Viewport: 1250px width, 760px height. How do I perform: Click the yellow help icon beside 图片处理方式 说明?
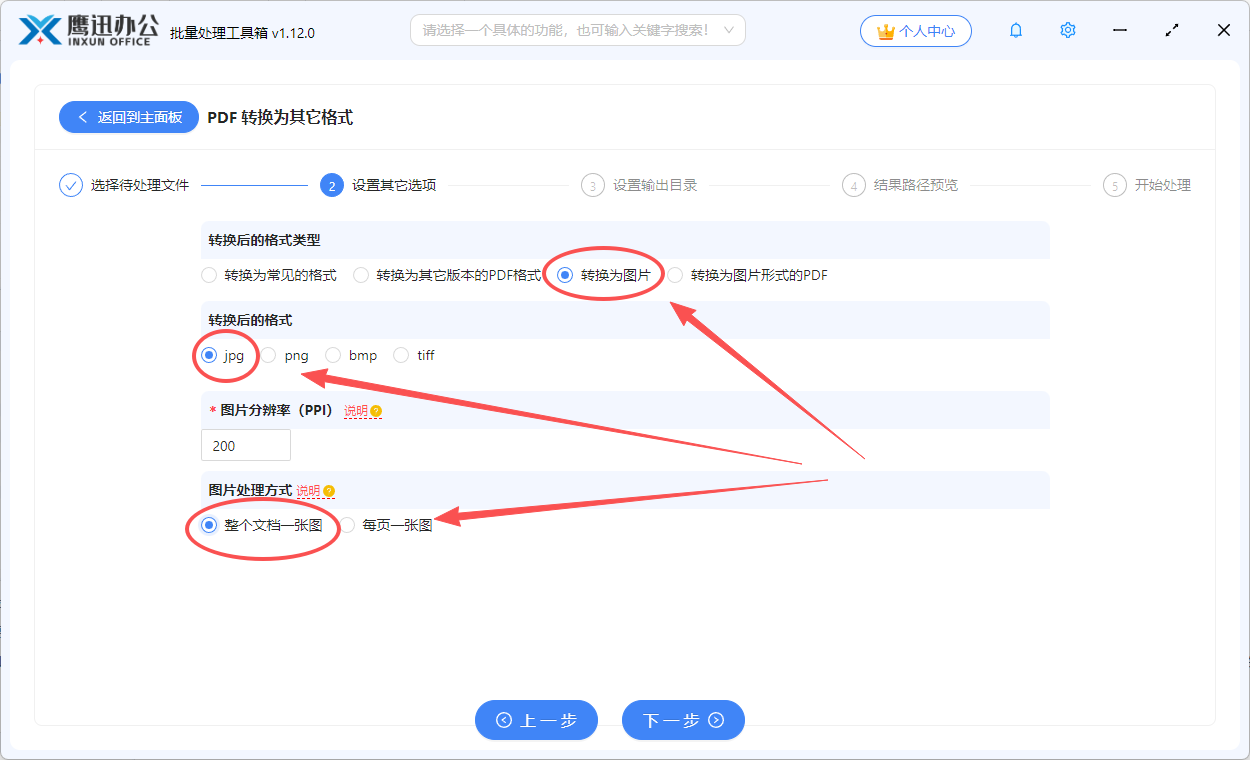[x=329, y=491]
